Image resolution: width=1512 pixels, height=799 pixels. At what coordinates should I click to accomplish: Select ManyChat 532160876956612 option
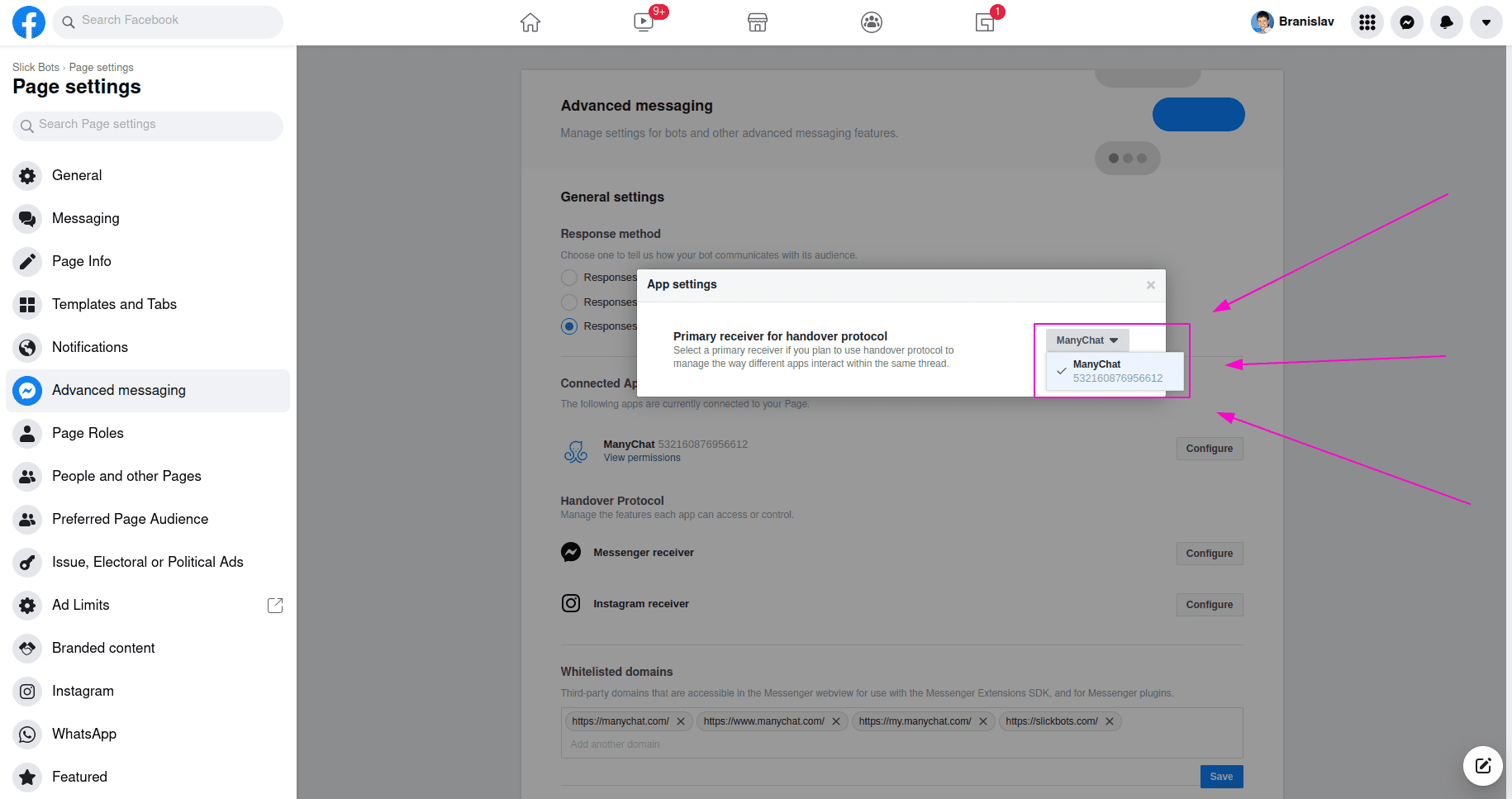(x=1115, y=371)
